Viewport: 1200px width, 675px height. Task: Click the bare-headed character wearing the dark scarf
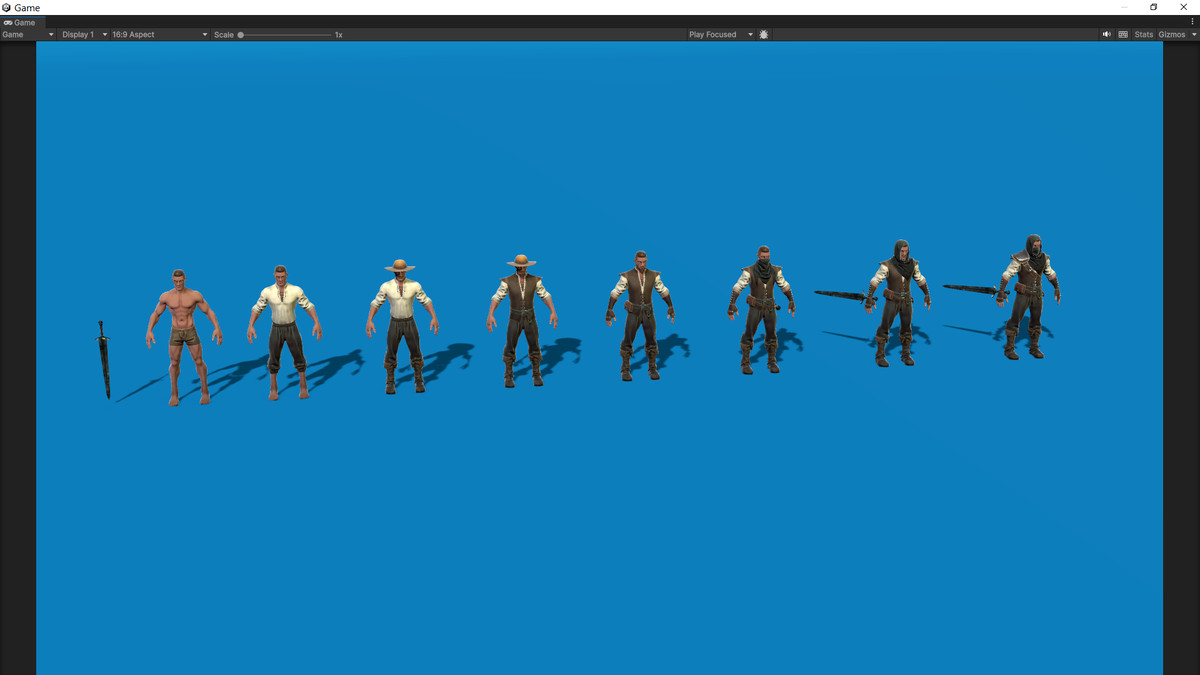coord(761,305)
